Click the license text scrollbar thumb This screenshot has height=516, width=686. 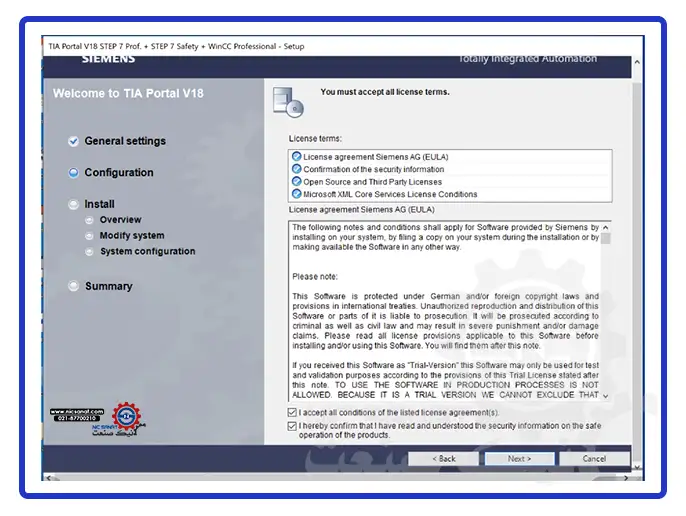tap(606, 239)
